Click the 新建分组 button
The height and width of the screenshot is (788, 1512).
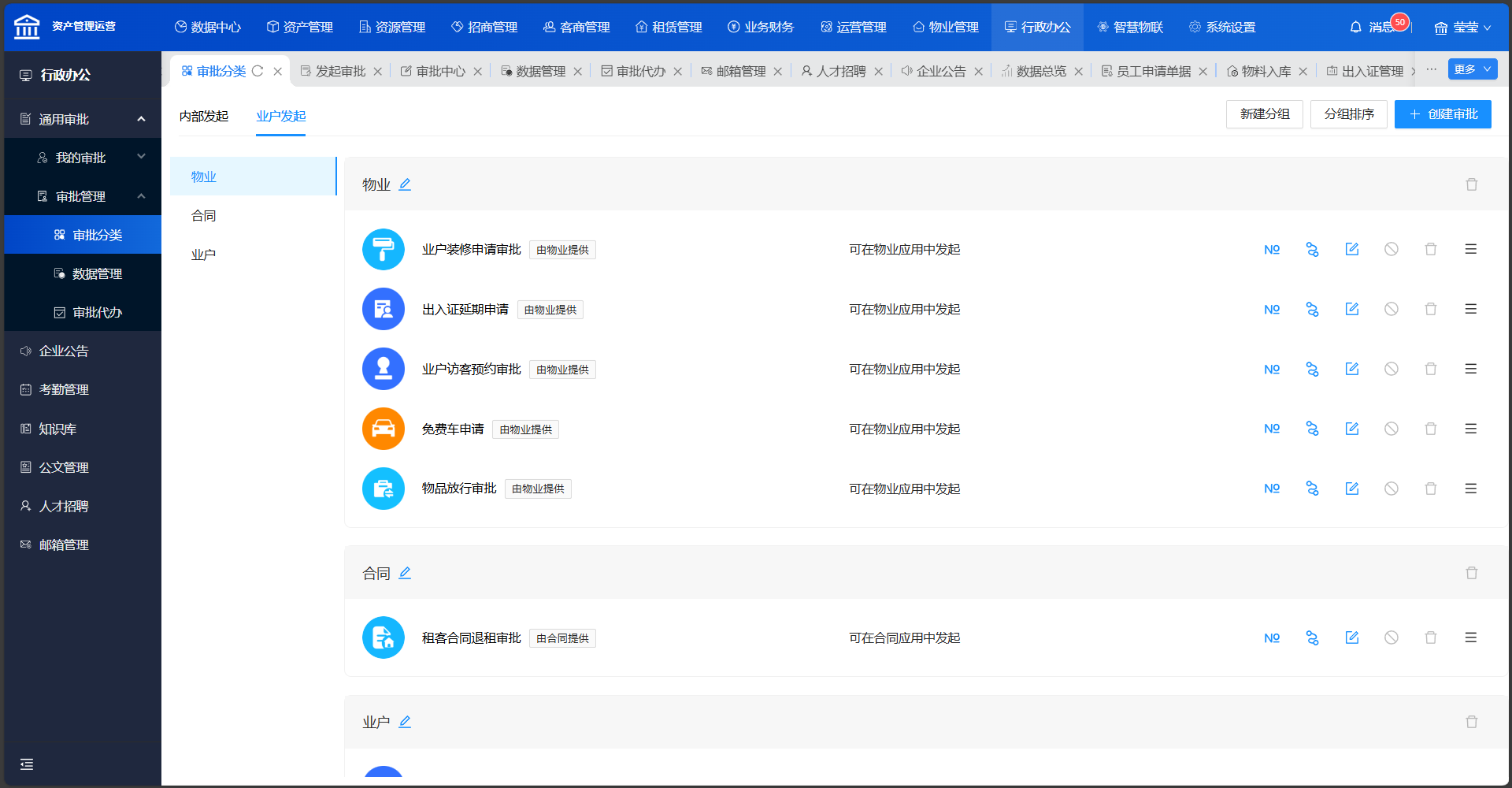[x=1264, y=114]
